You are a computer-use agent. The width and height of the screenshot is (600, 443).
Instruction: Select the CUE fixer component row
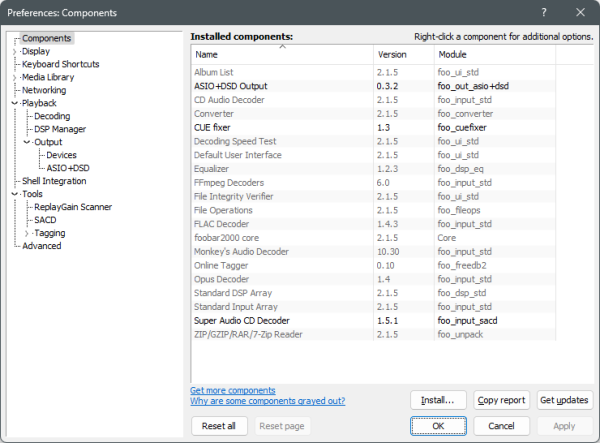(373, 127)
